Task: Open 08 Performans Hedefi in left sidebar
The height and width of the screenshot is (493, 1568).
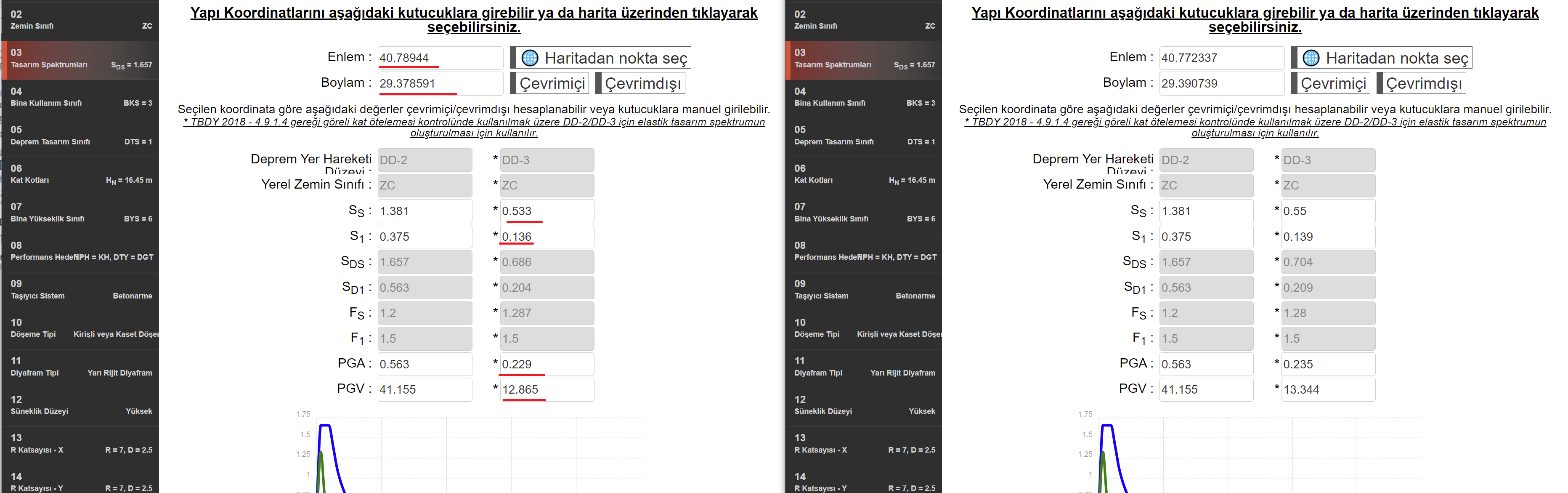Action: pyautogui.click(x=80, y=253)
